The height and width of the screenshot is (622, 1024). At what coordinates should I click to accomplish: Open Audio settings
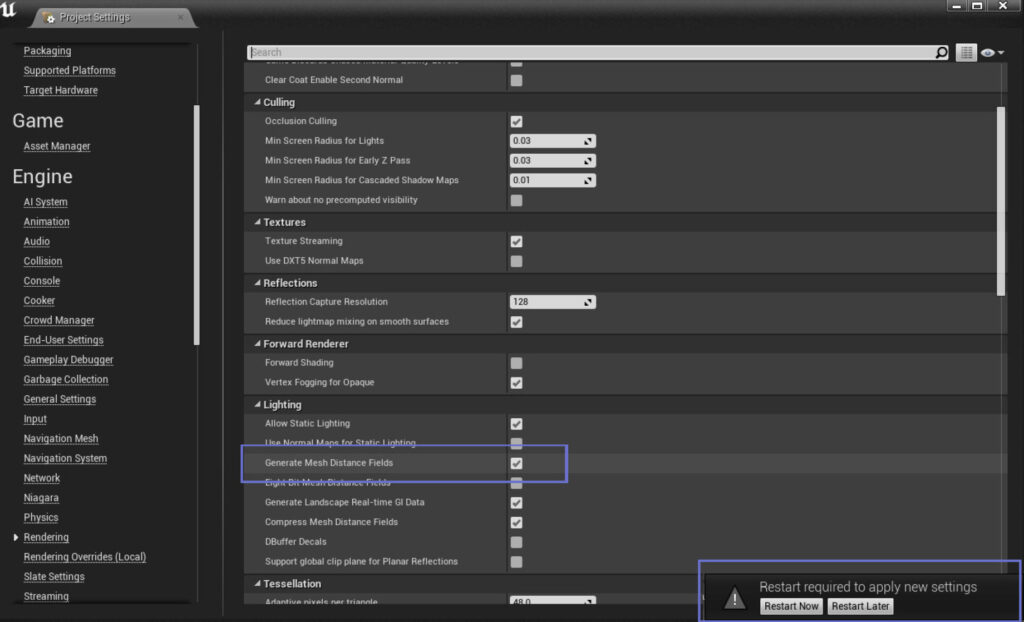point(37,241)
